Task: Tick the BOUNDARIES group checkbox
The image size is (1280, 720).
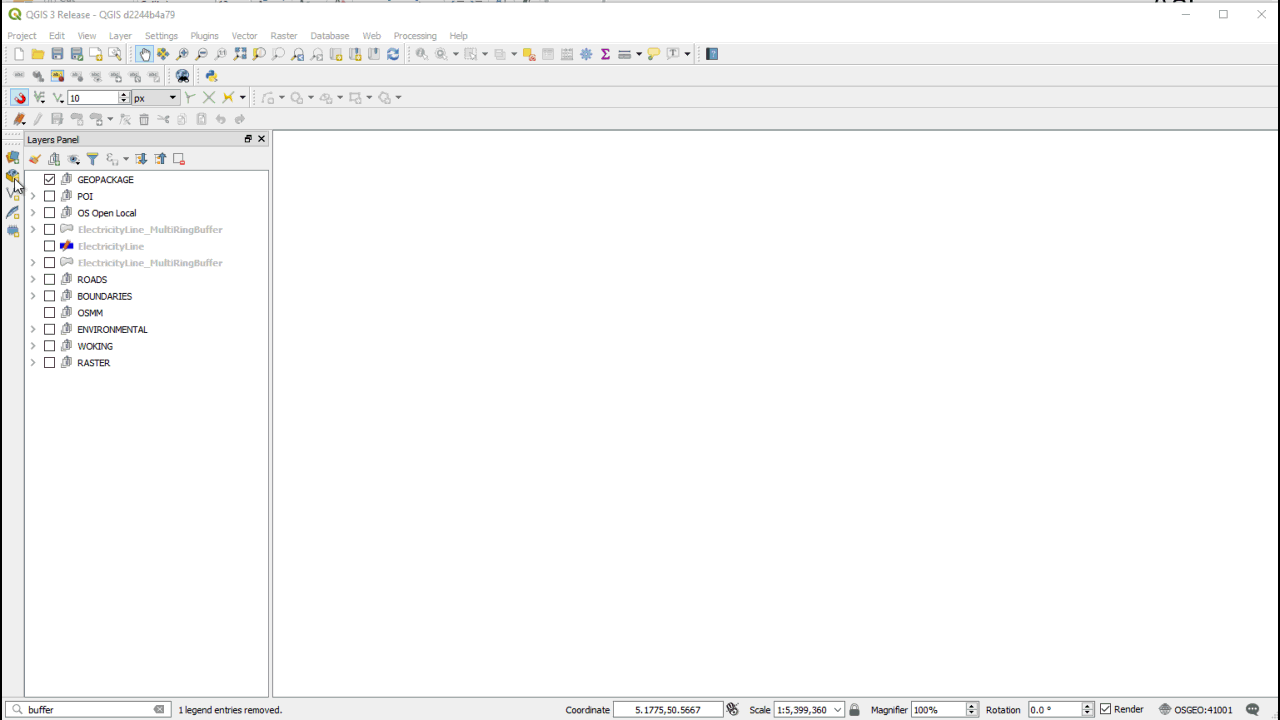Action: 49,296
